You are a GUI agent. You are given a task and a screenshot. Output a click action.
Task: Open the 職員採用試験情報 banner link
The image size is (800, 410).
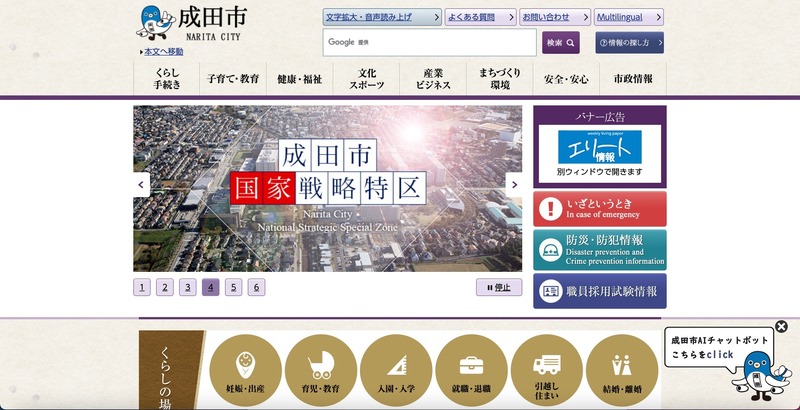click(x=599, y=291)
